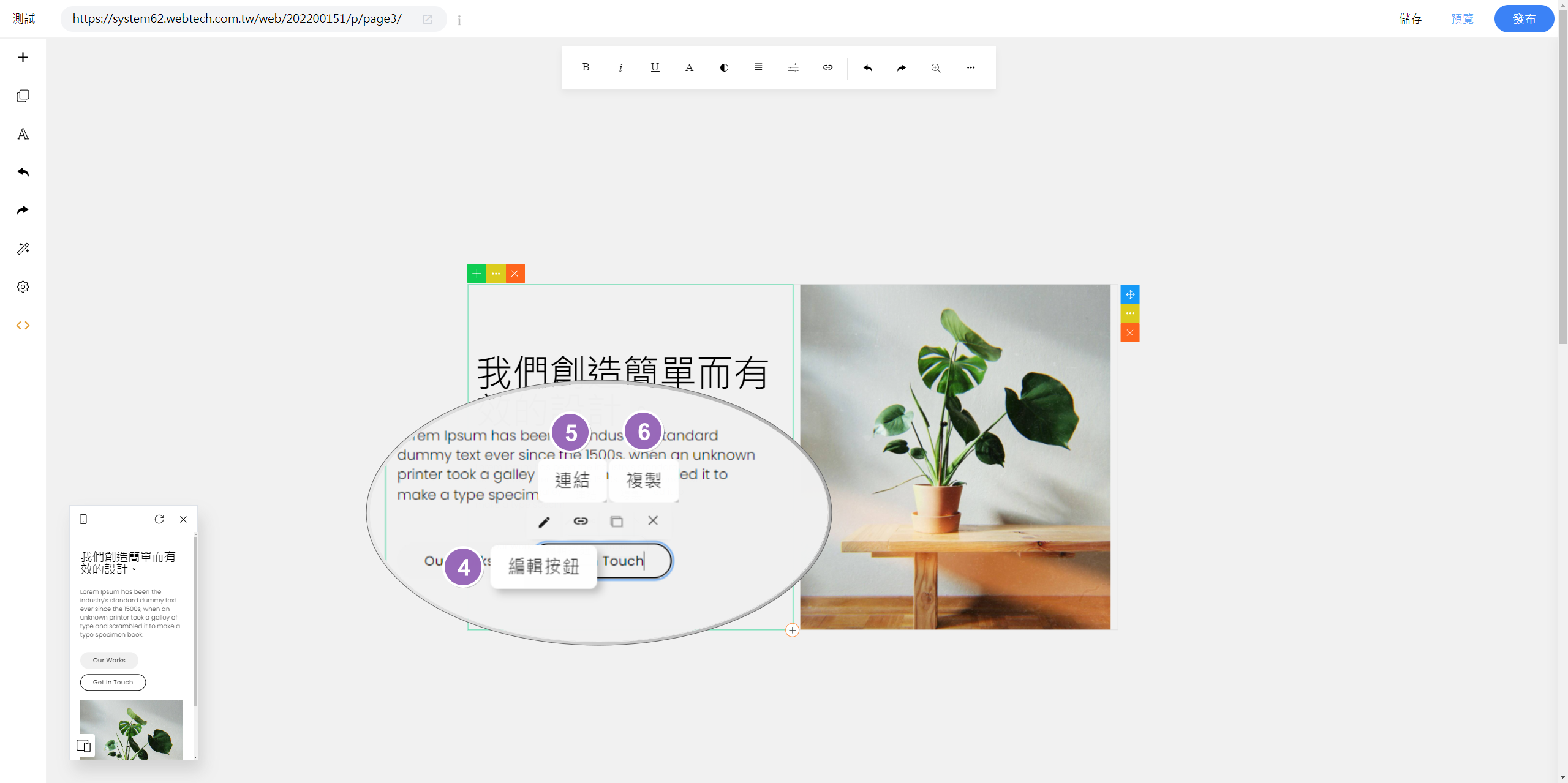Image resolution: width=1568 pixels, height=783 pixels.
Task: Click the green add block button
Action: click(x=477, y=274)
